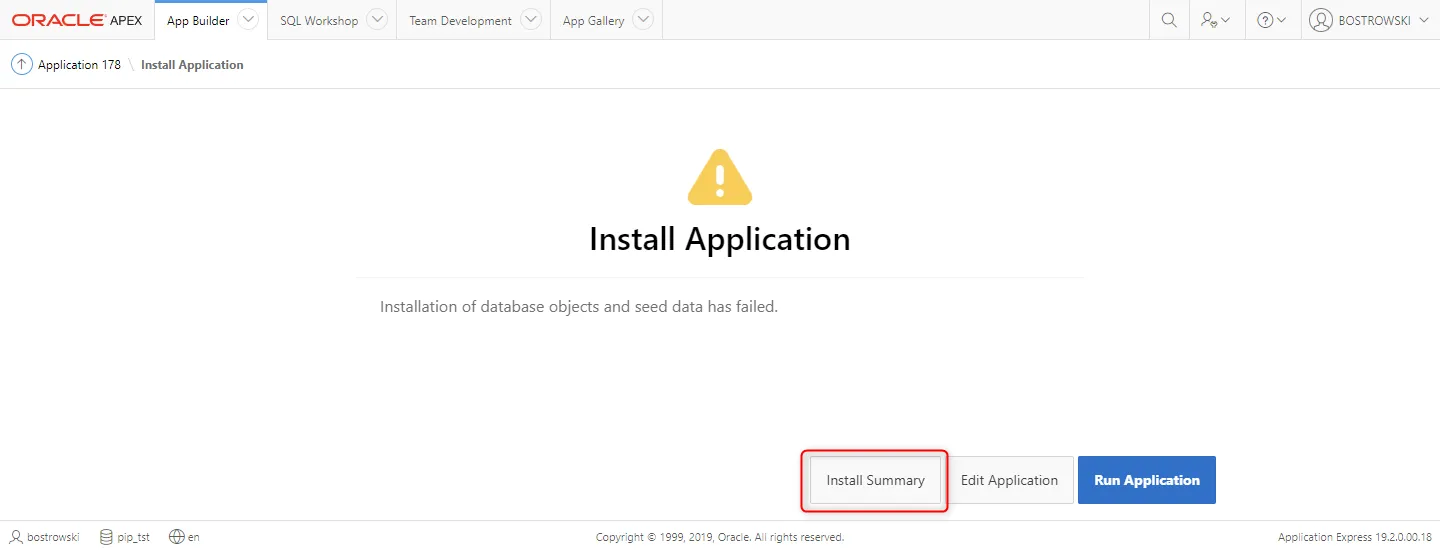1440x553 pixels.
Task: Open the Help question mark menu
Action: click(1271, 20)
